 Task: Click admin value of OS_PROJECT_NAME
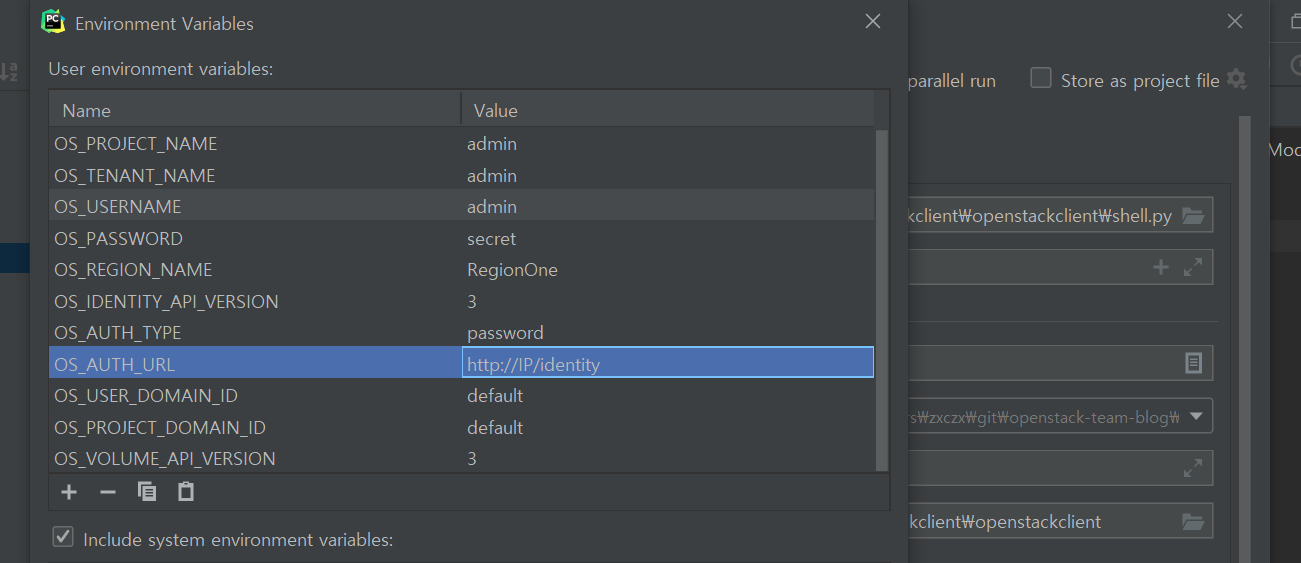click(492, 144)
